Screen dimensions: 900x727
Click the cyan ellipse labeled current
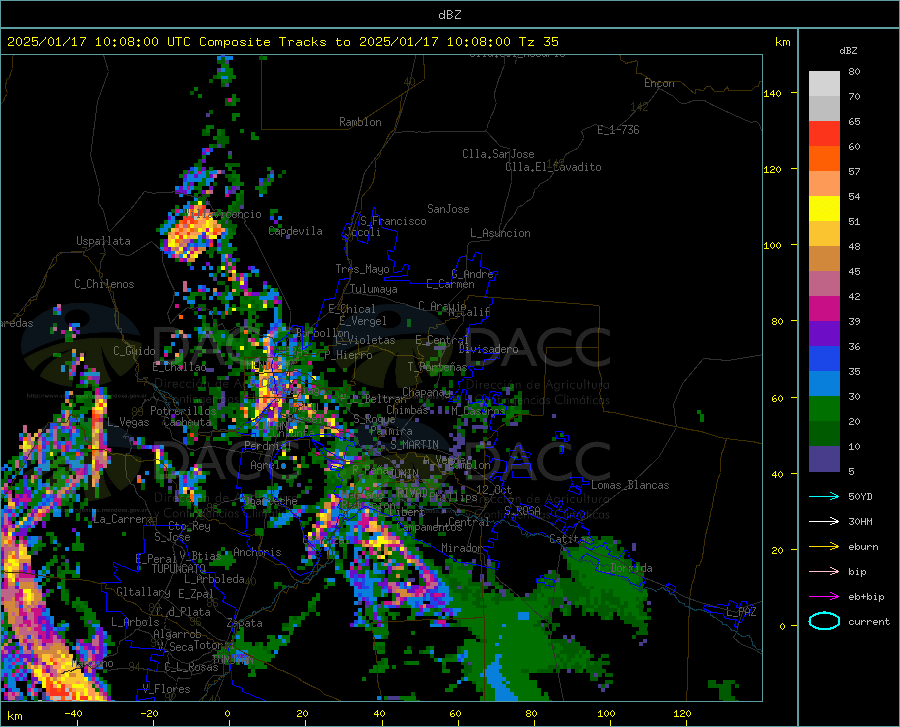point(824,621)
